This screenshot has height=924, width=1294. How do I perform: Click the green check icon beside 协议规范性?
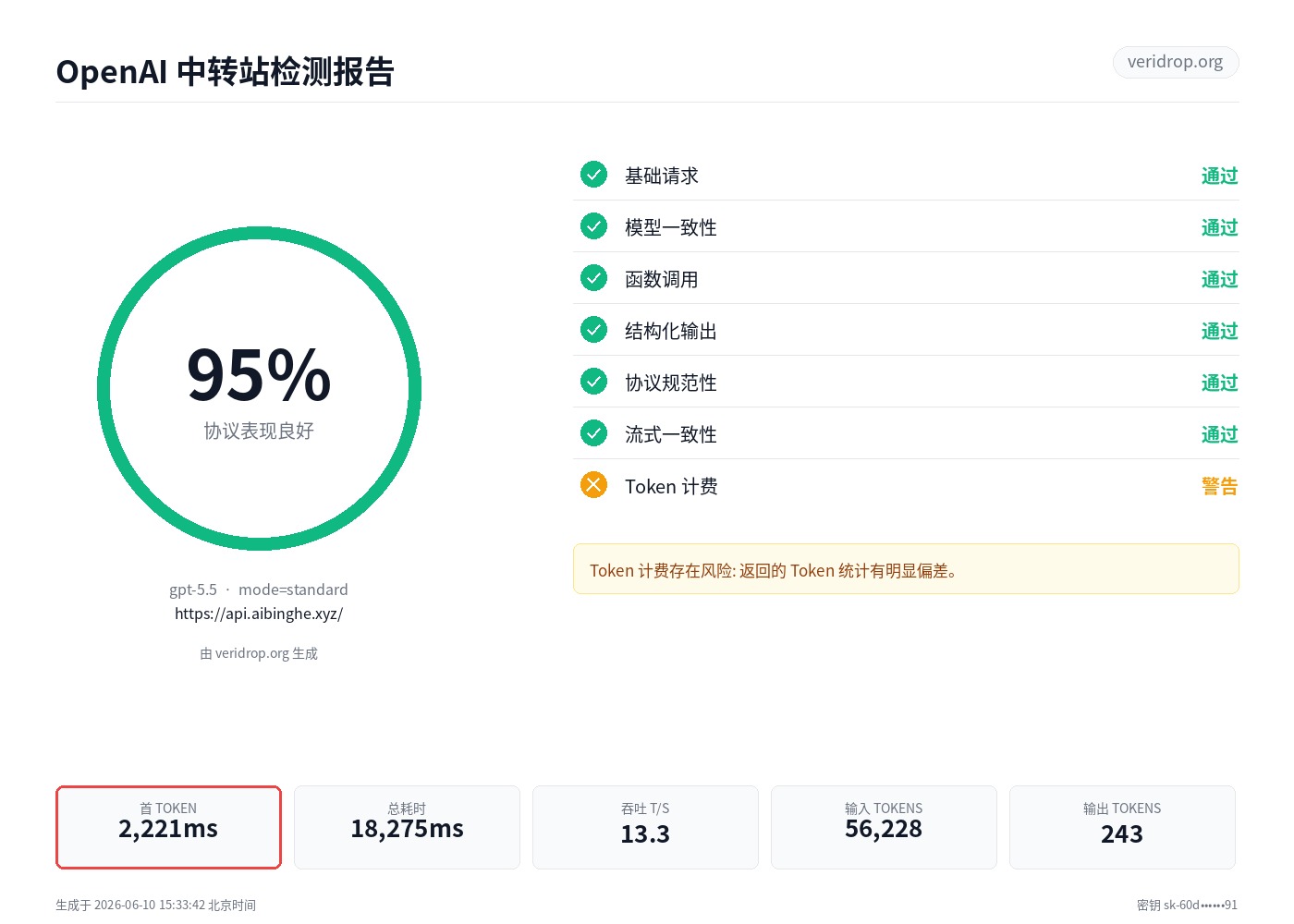593,382
